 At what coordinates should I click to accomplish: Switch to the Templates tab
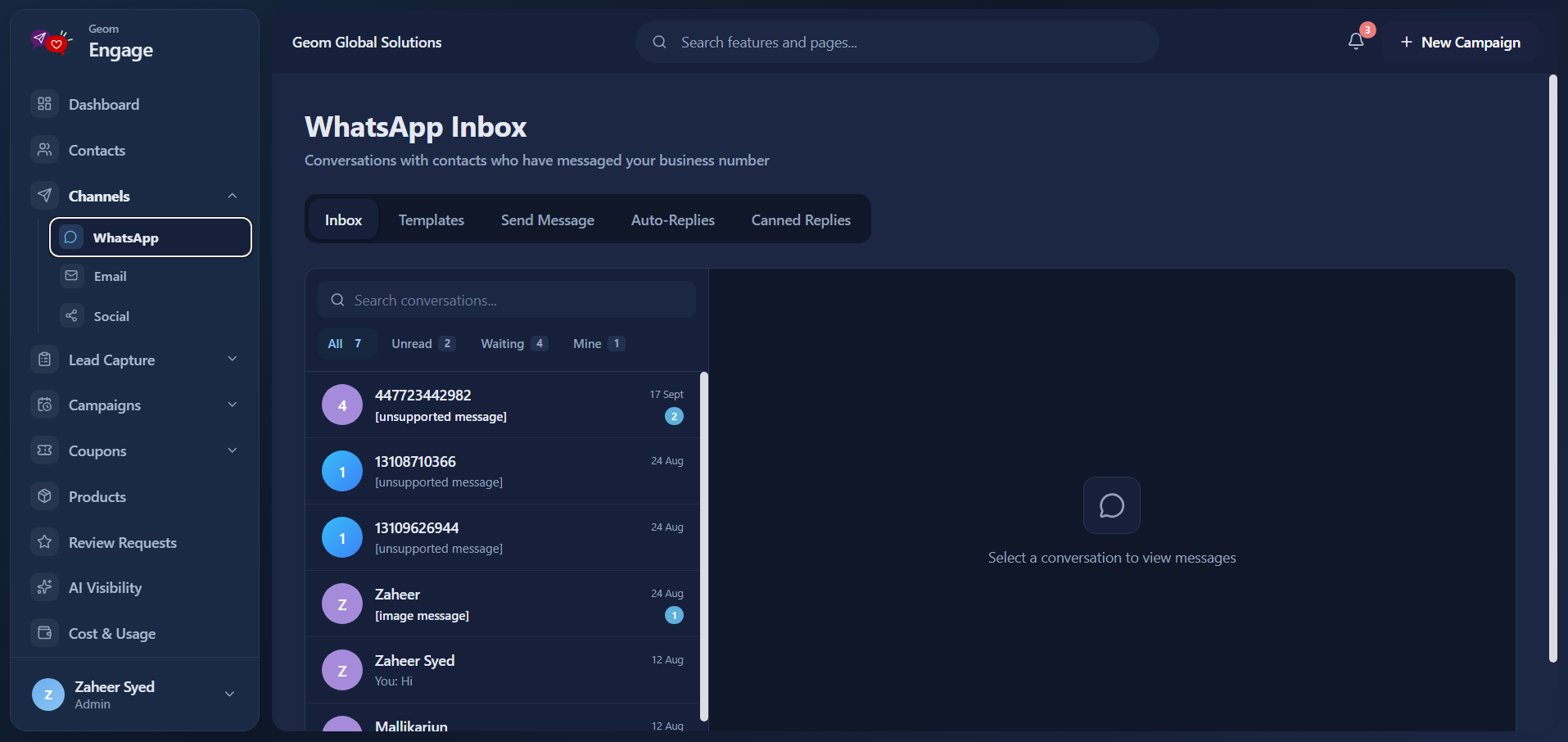(x=432, y=219)
